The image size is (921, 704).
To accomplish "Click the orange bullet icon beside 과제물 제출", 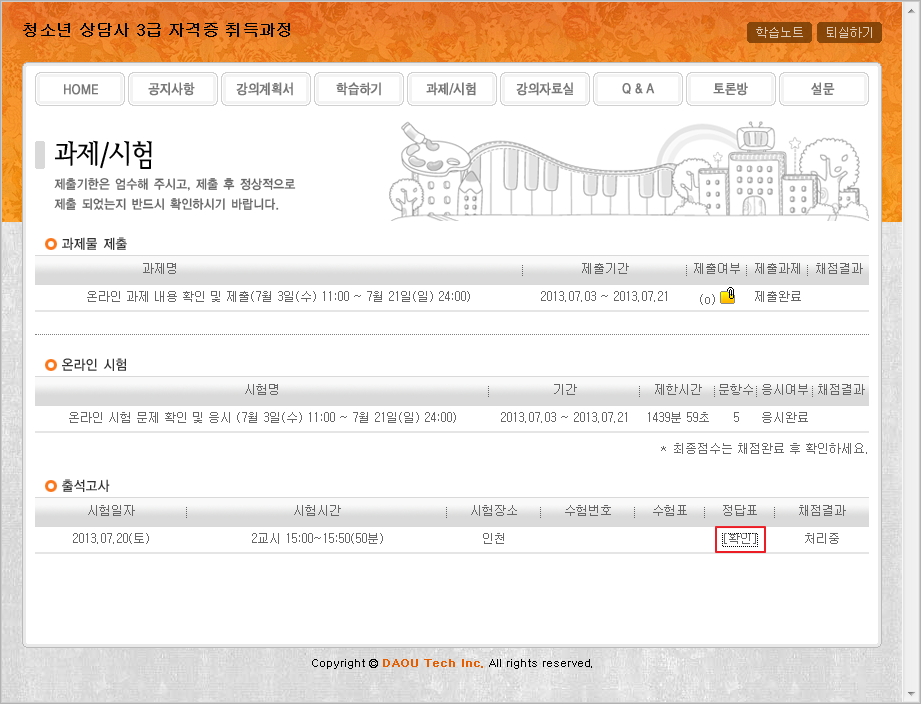I will [x=51, y=244].
